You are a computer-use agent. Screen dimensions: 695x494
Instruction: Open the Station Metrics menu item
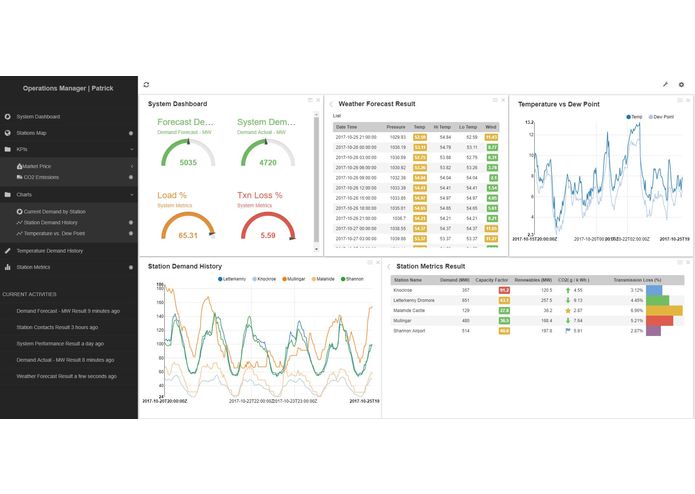tap(33, 268)
